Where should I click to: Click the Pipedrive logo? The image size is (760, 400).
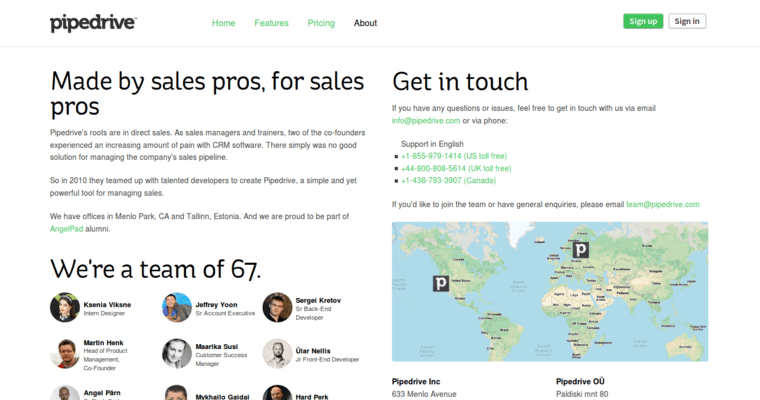(93, 22)
